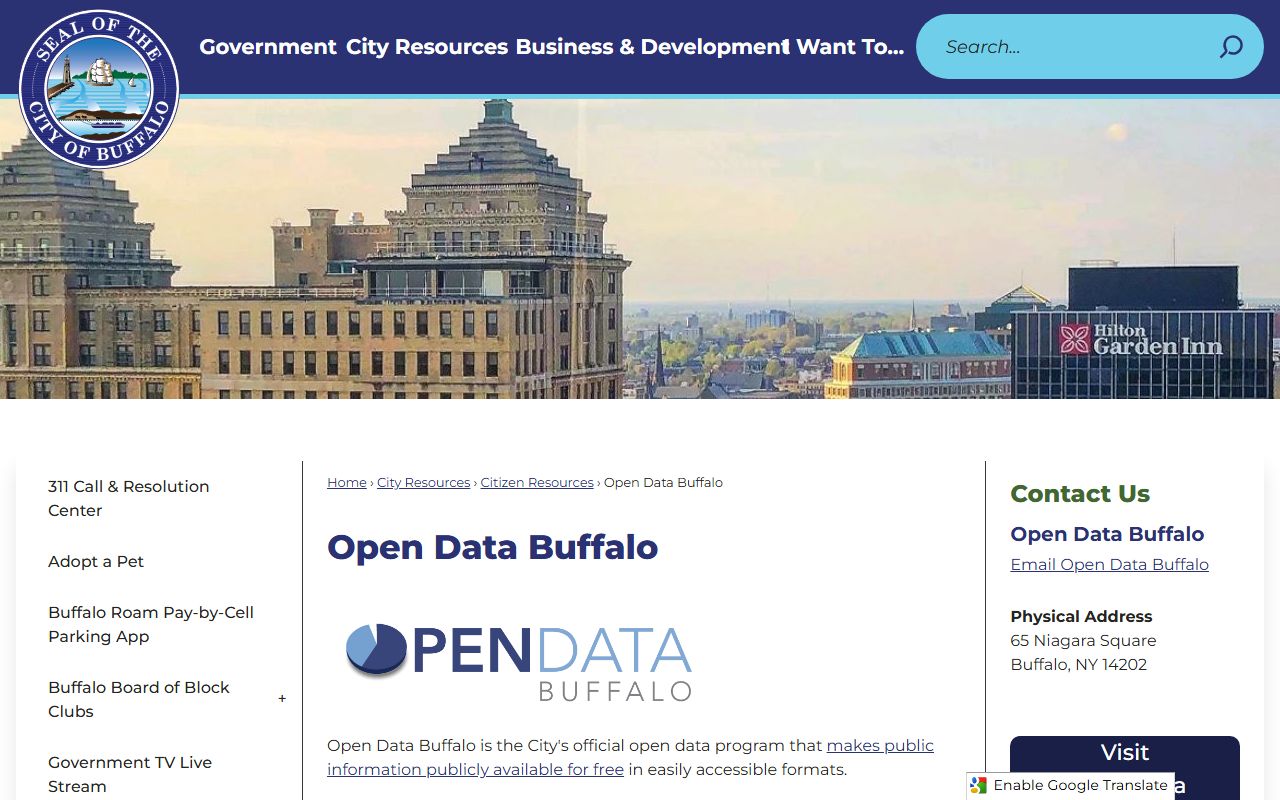The width and height of the screenshot is (1280, 800).
Task: Click into the Search input field
Action: pos(1066,47)
